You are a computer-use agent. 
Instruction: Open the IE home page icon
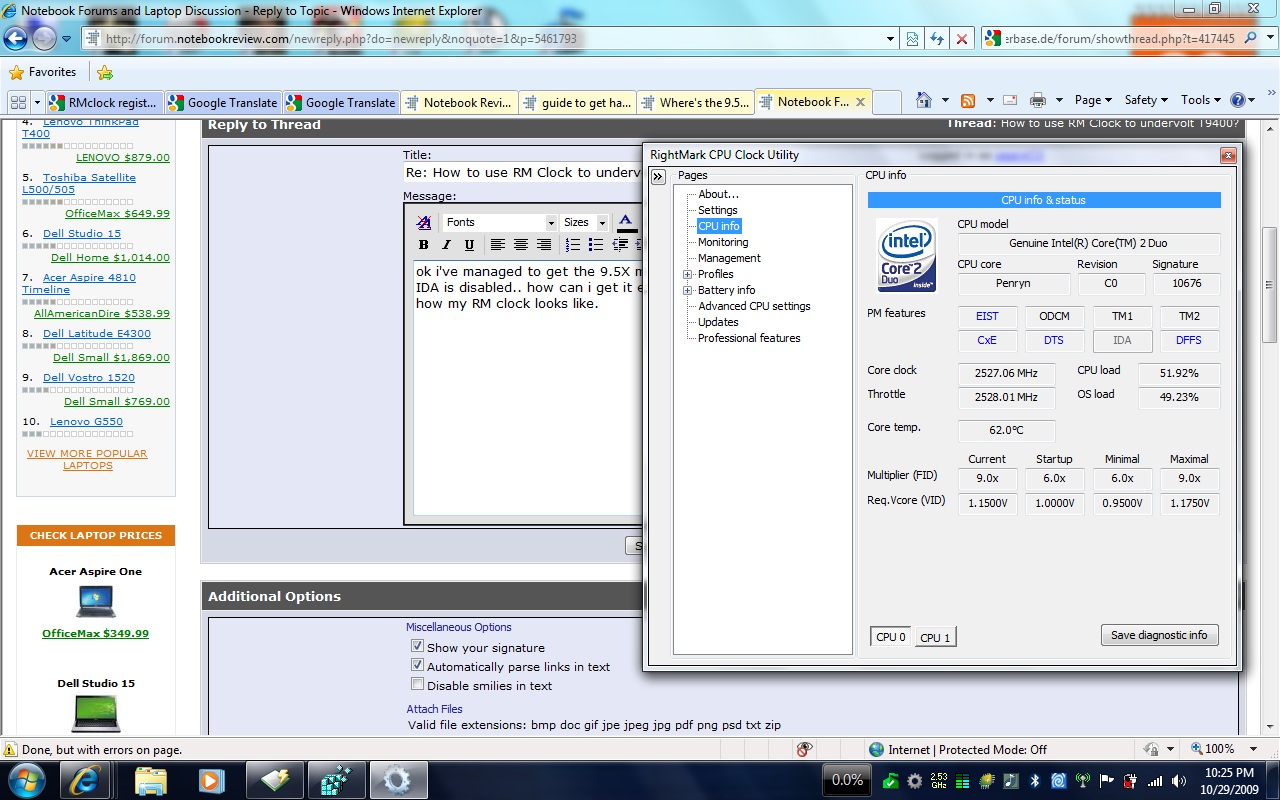coord(923,100)
